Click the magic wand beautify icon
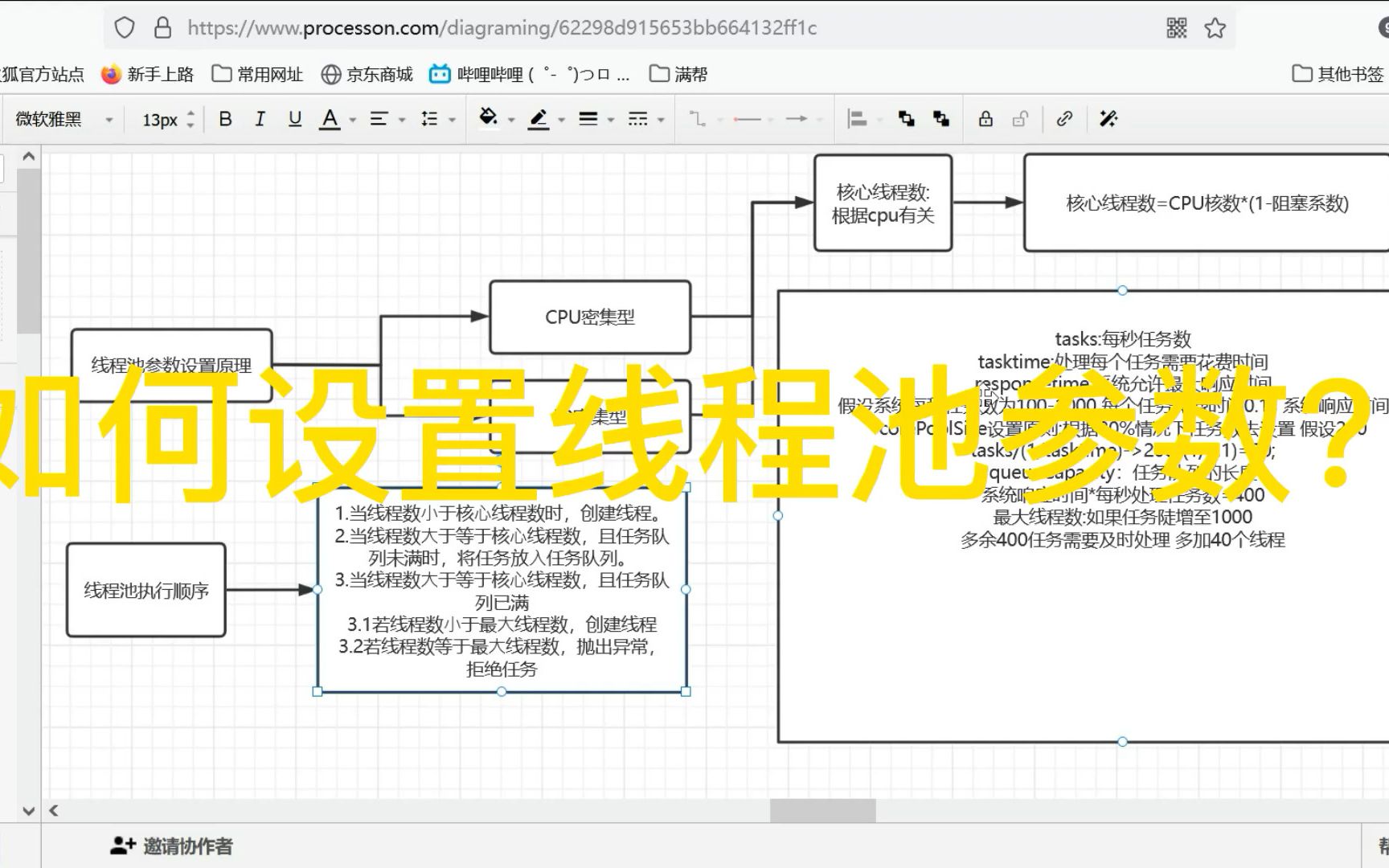1389x868 pixels. click(1108, 119)
